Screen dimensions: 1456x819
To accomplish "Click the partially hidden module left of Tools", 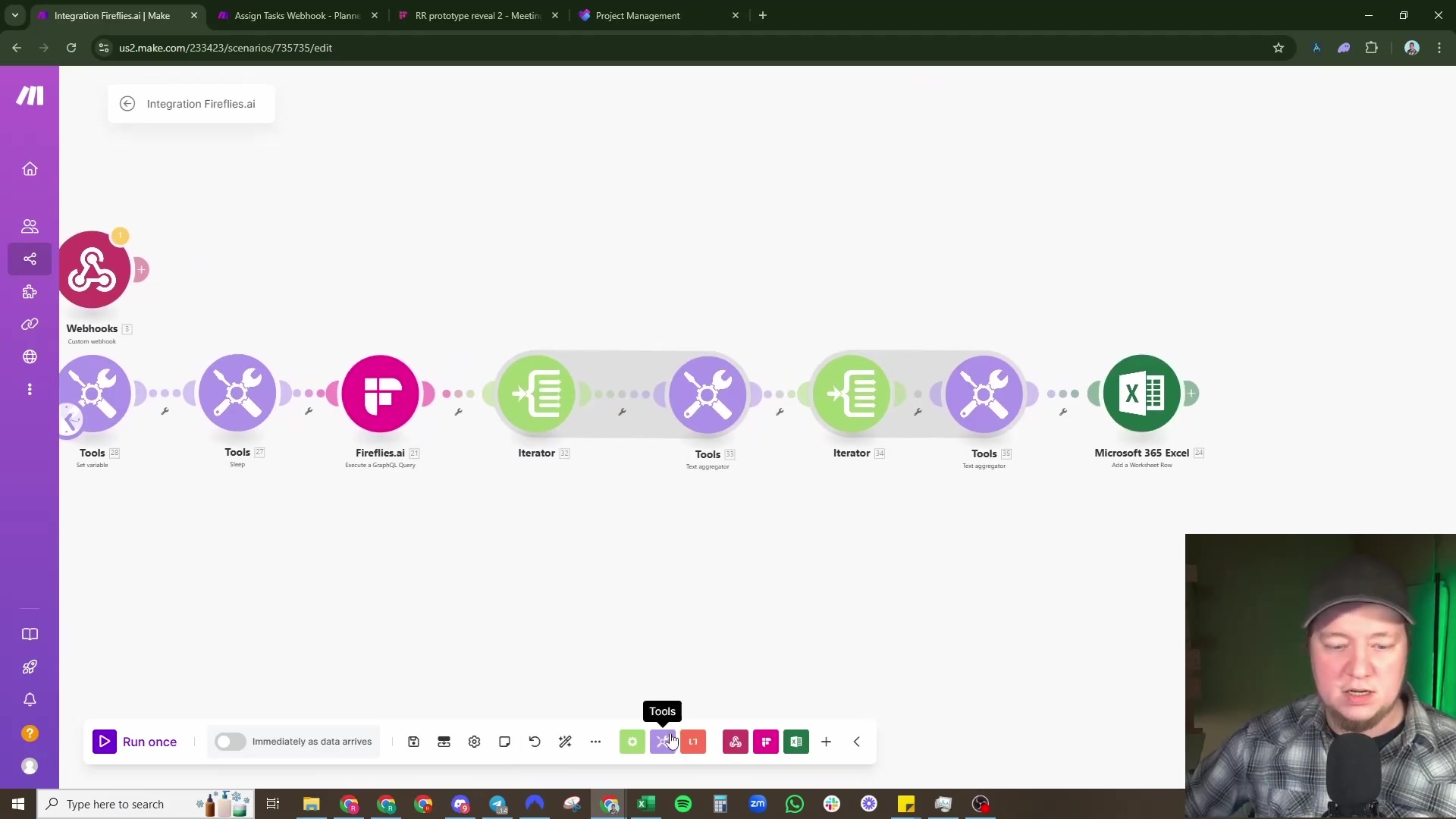I will 70,419.
